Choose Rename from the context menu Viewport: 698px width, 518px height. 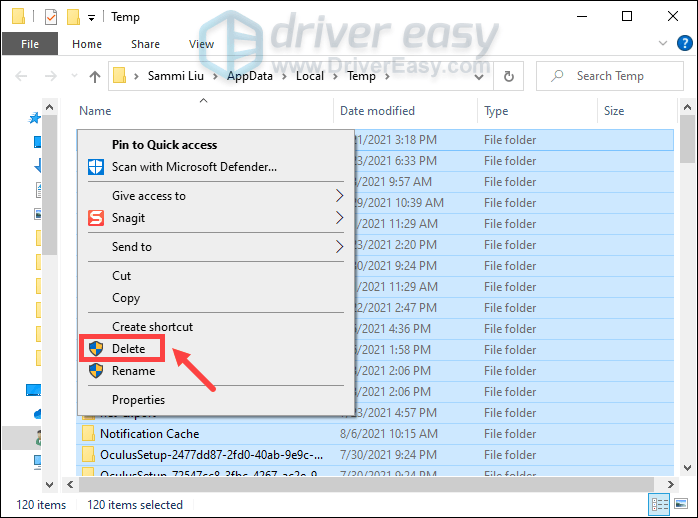pyautogui.click(x=133, y=371)
